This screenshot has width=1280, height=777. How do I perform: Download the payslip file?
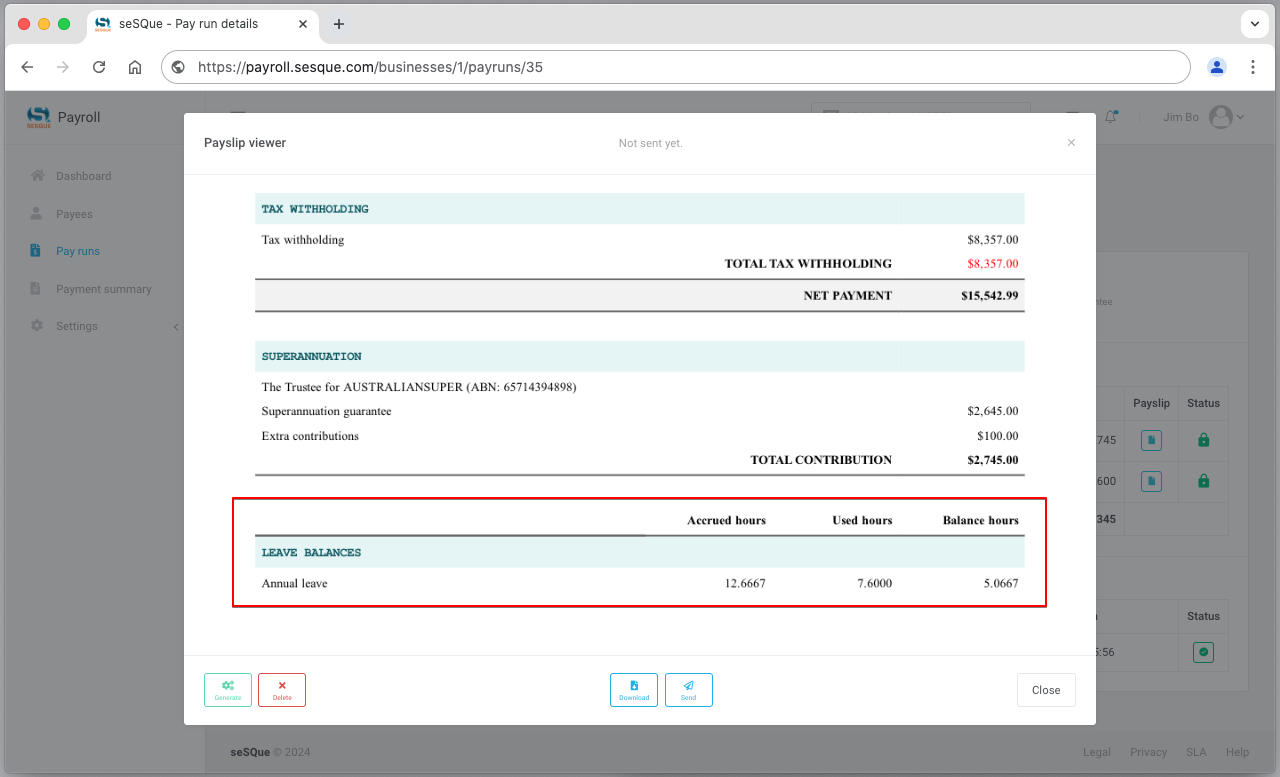634,690
